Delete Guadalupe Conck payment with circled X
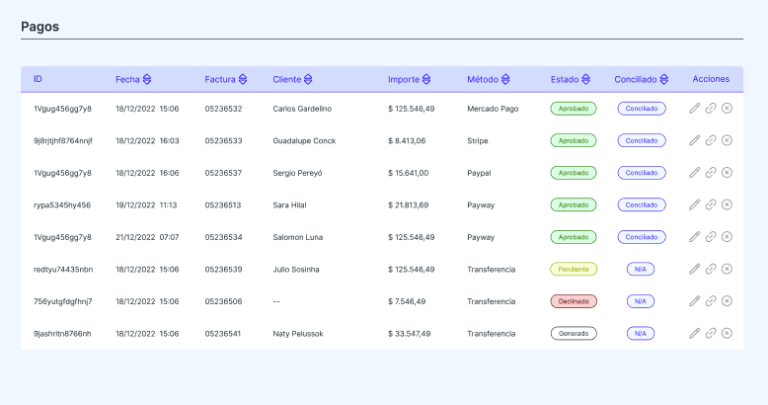This screenshot has height=405, width=768. 727,141
